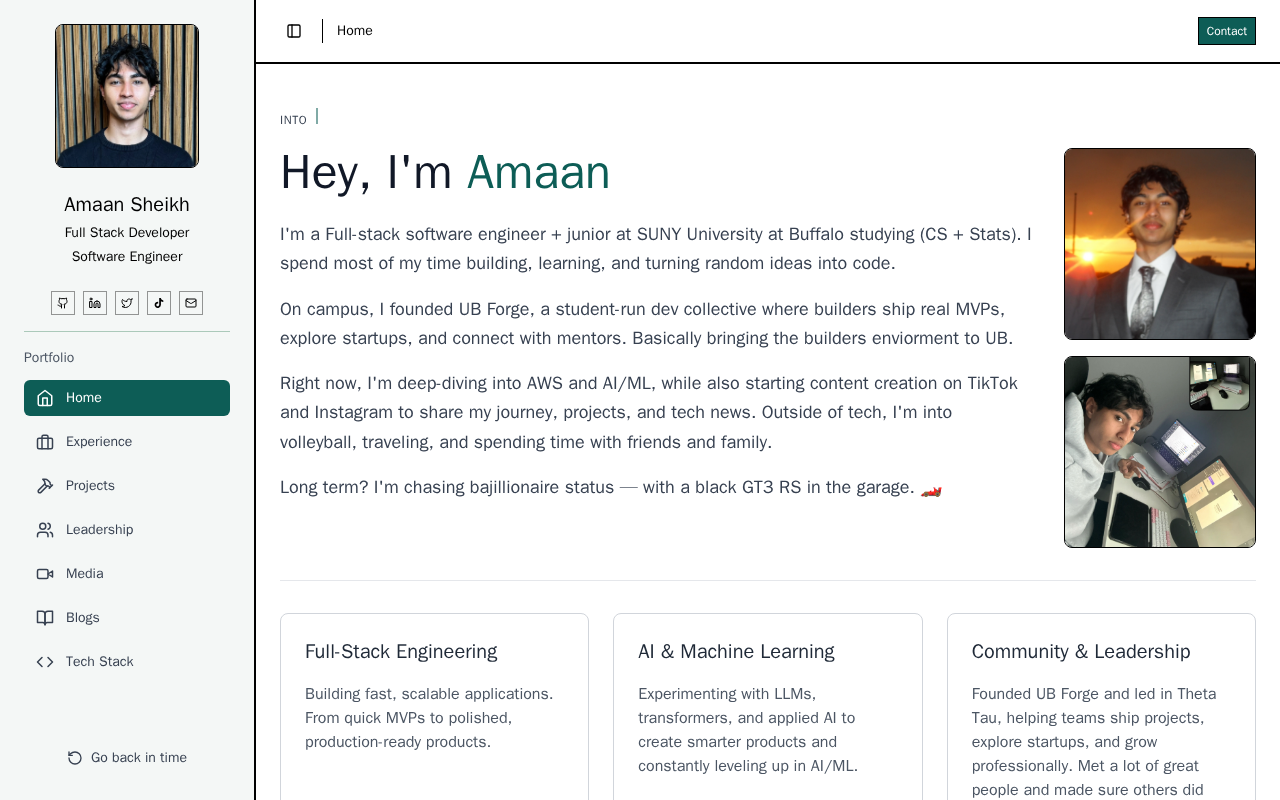1280x800 pixels.
Task: Open the LinkedIn profile icon
Action: coord(95,303)
